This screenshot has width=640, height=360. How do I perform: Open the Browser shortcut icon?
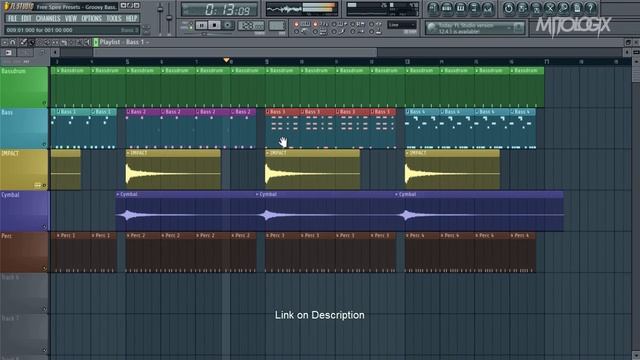[474, 8]
